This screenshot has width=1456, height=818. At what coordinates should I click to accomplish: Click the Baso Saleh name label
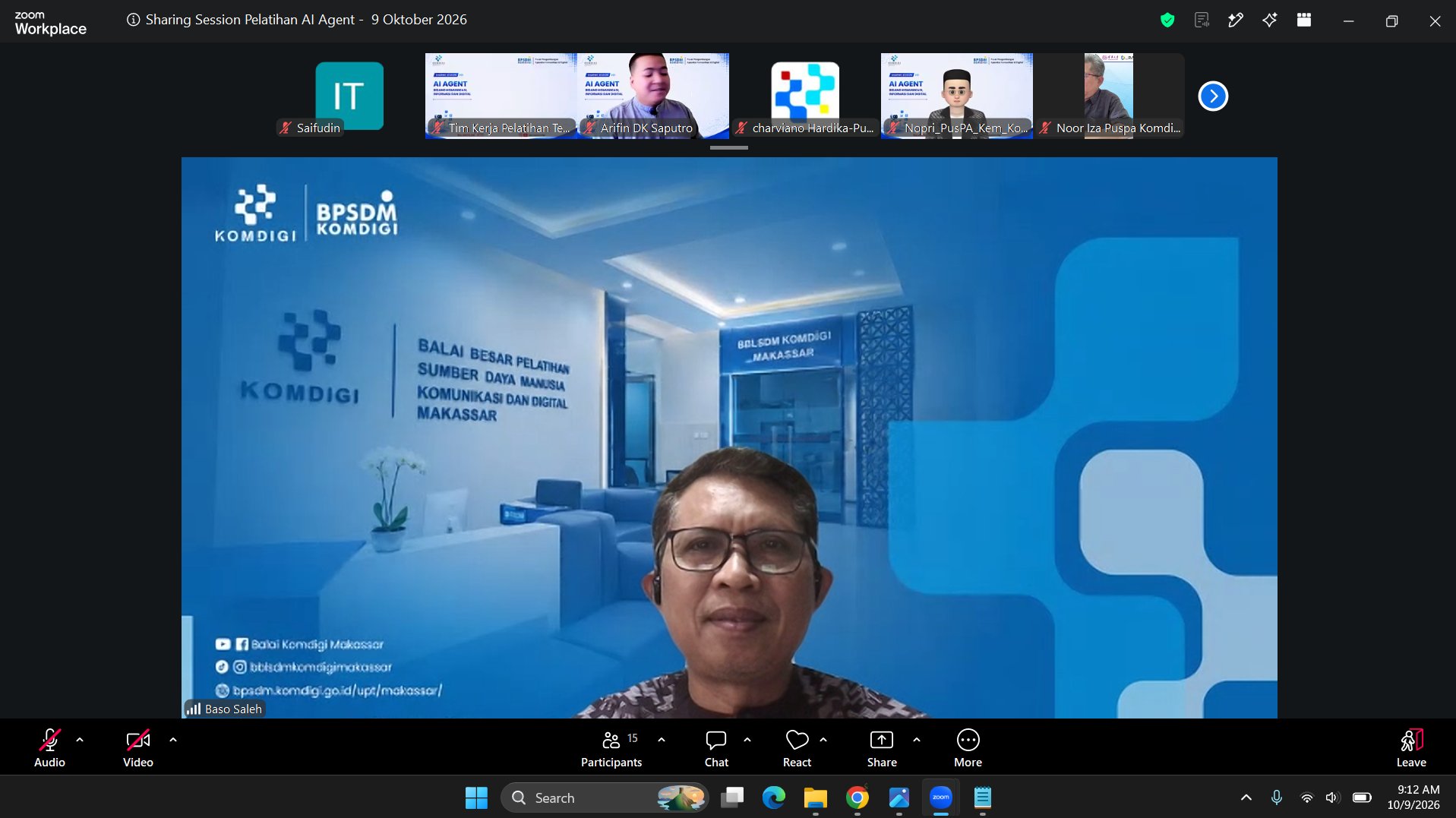coord(225,709)
